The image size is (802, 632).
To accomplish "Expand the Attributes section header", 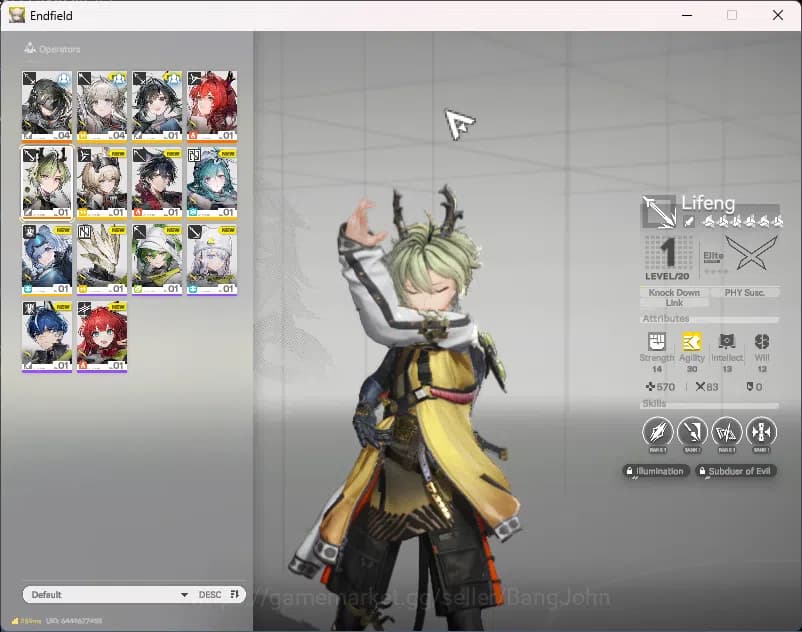I will point(665,319).
